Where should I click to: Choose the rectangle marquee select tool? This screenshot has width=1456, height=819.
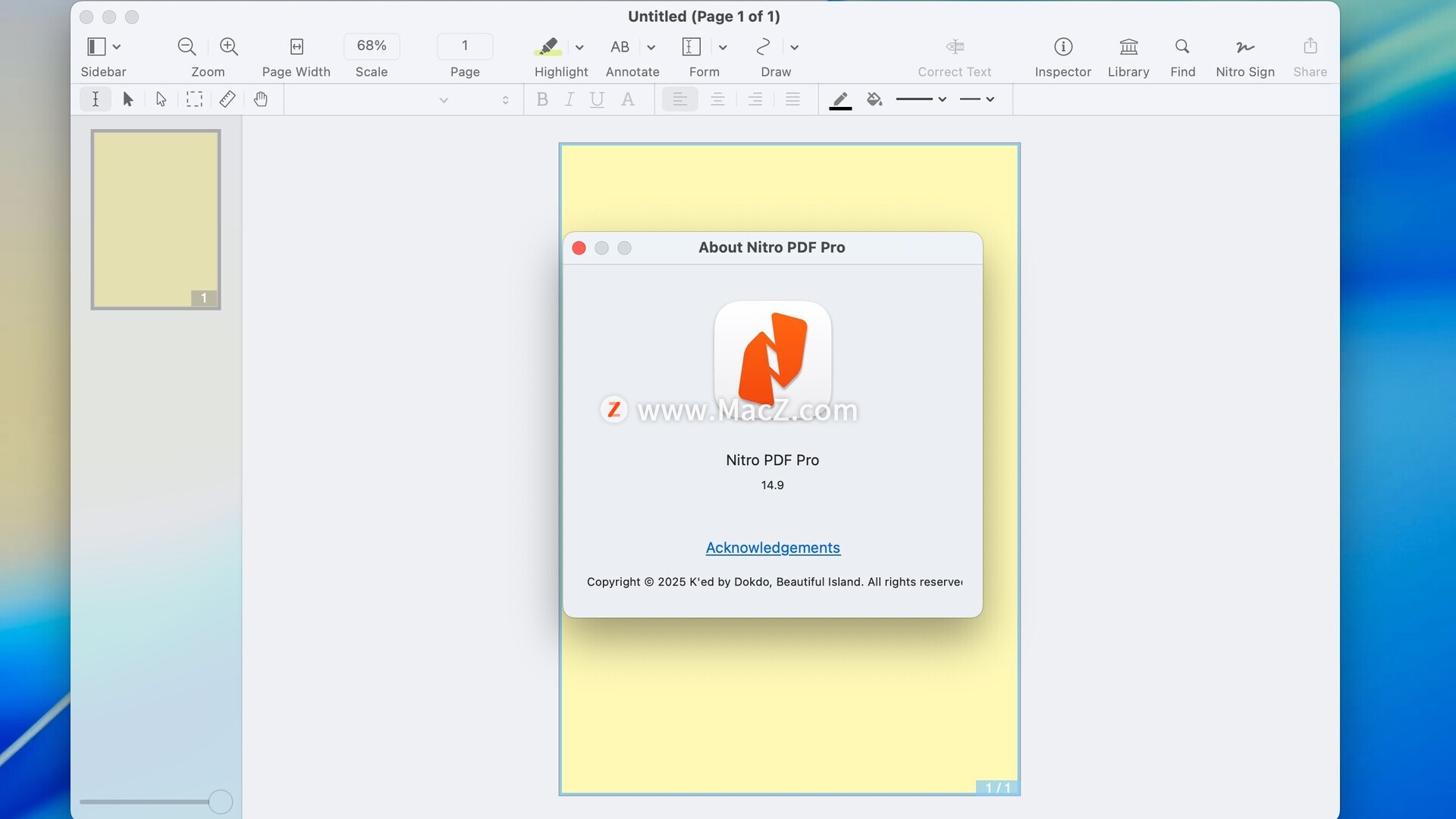[194, 99]
